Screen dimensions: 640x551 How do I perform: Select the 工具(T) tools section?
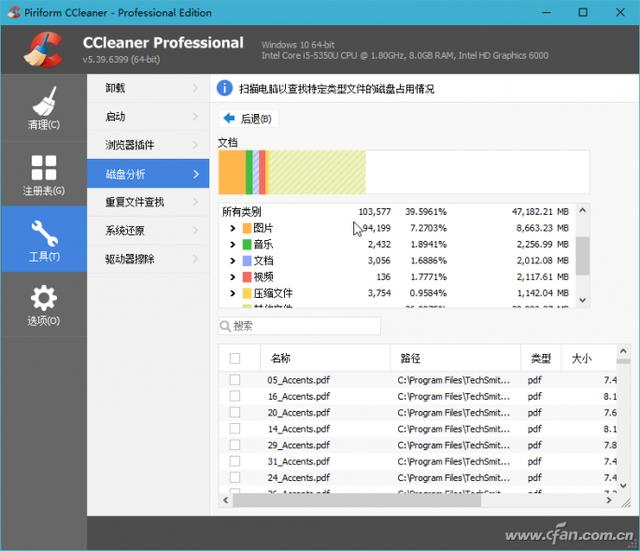[44, 240]
